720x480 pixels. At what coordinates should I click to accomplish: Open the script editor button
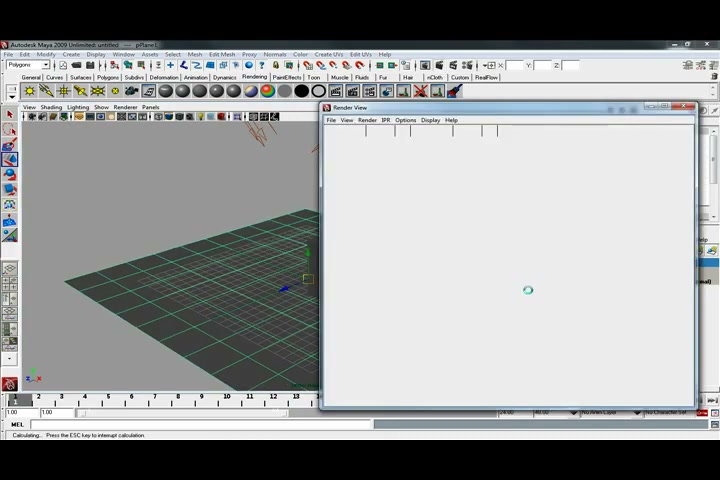715,425
